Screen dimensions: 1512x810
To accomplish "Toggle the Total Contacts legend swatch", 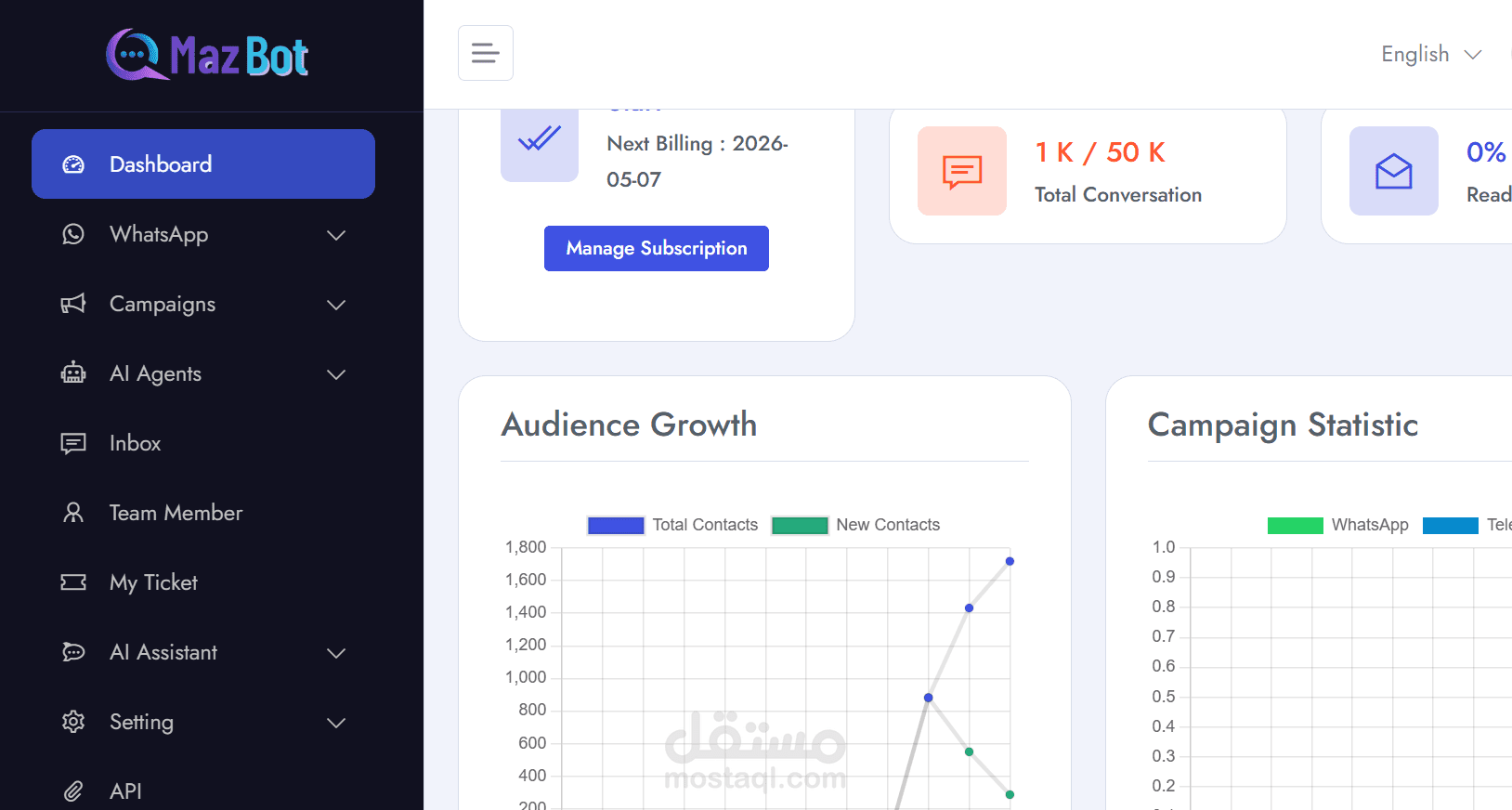I will click(x=616, y=526).
